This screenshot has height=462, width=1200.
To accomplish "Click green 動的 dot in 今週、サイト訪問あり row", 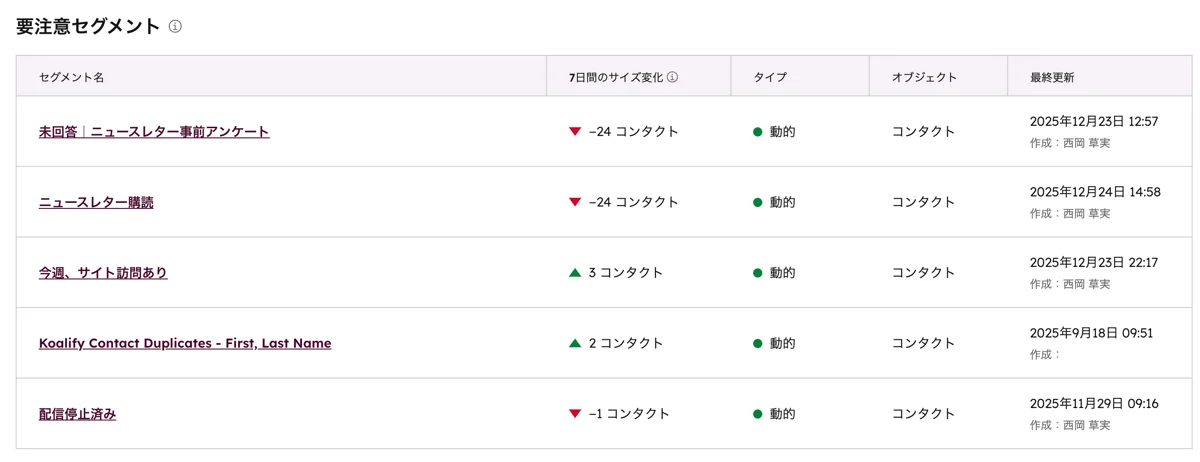I will (x=758, y=273).
